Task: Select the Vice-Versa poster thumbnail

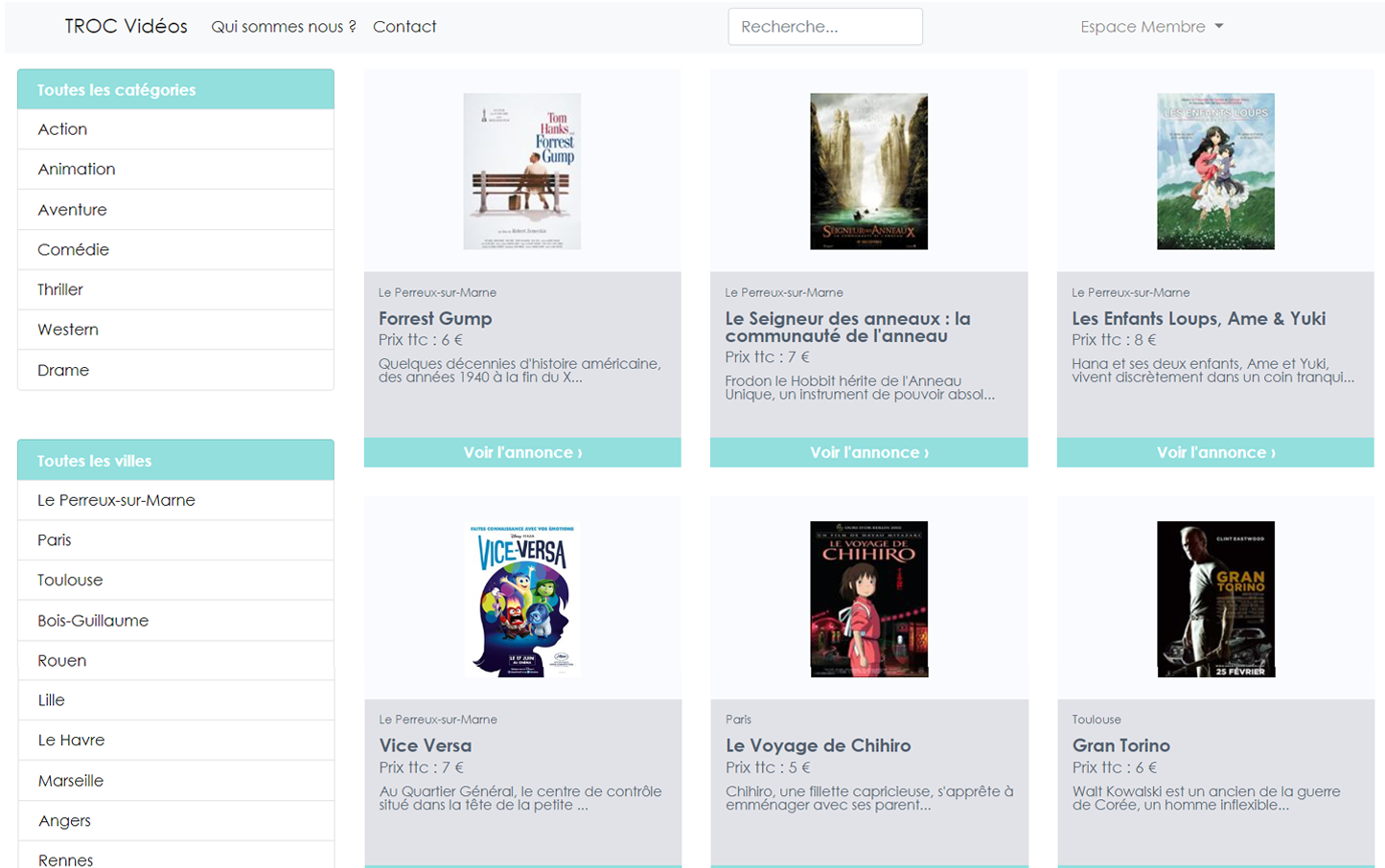Action: [x=521, y=599]
